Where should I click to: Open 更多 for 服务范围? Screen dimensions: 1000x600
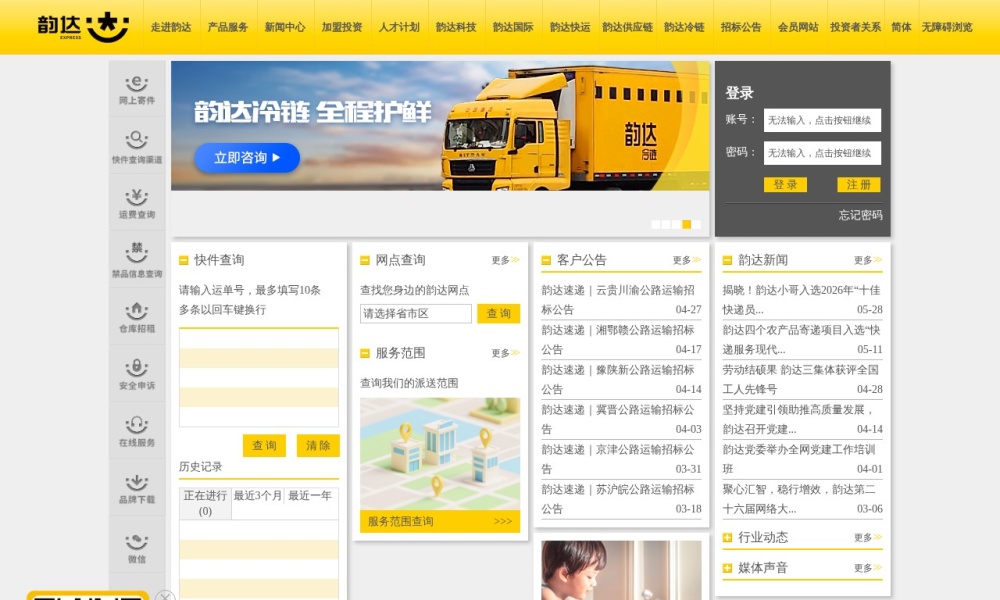(x=505, y=353)
